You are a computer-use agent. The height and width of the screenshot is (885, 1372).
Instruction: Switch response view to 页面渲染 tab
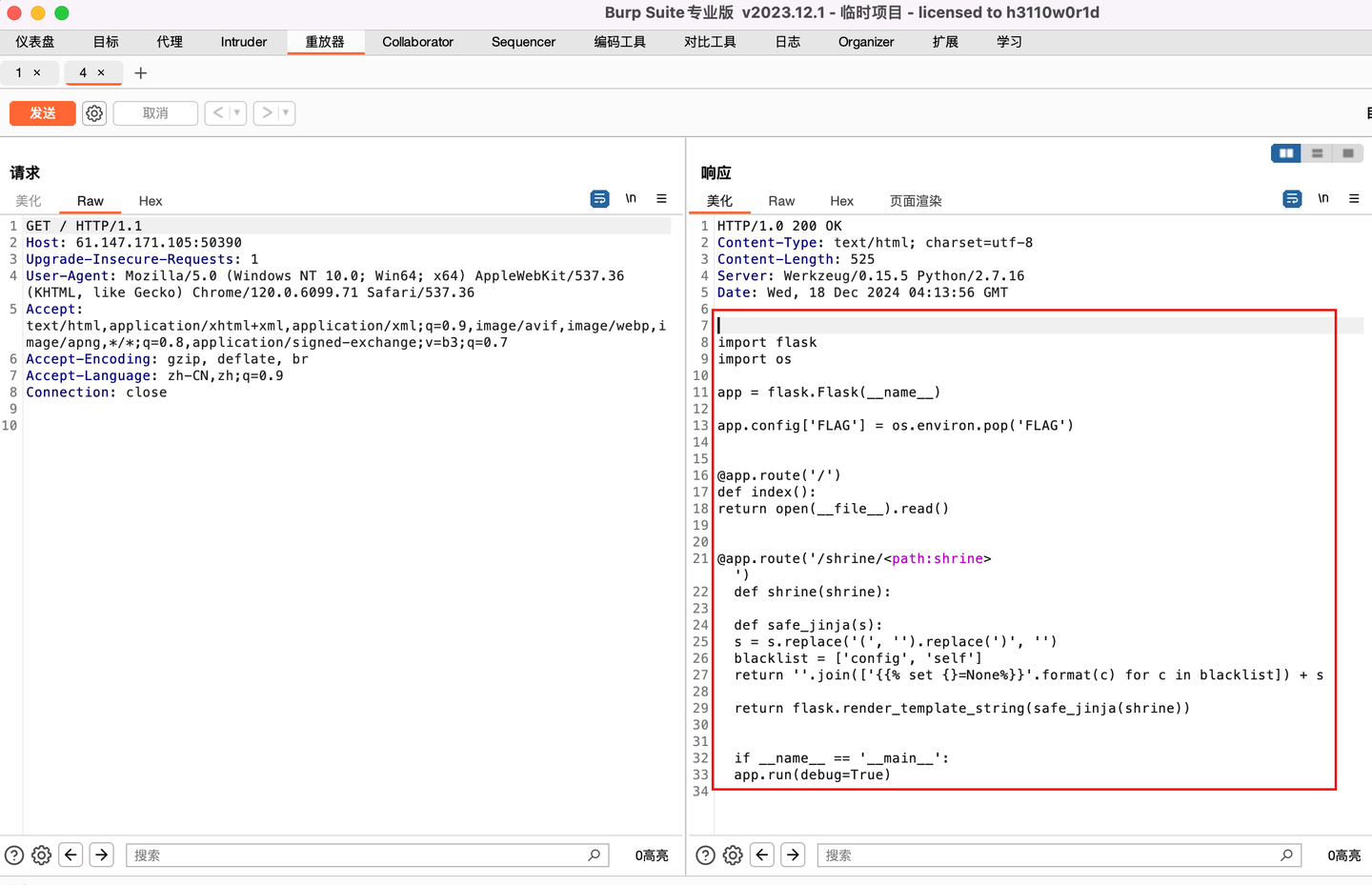coord(916,201)
